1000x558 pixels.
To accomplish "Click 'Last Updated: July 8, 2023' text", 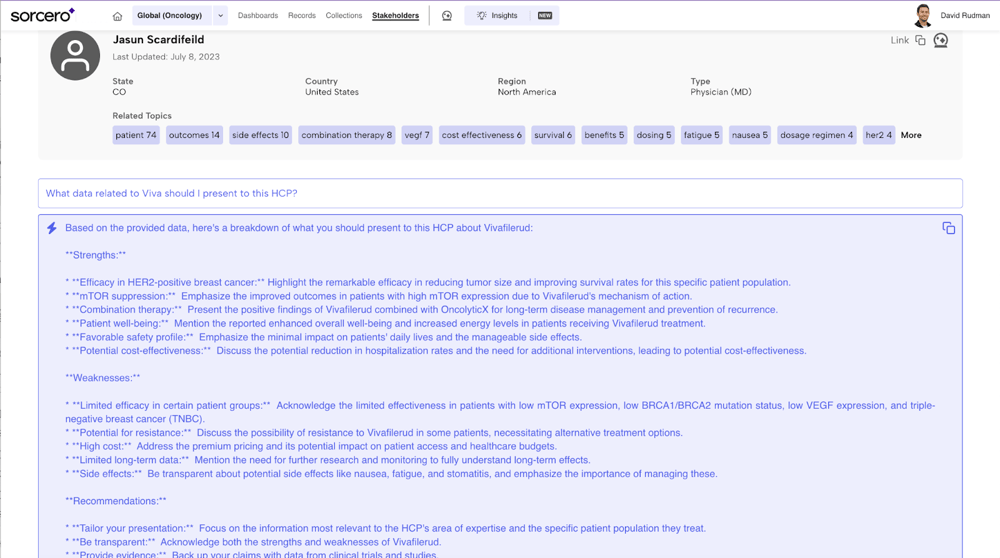I will (x=166, y=57).
